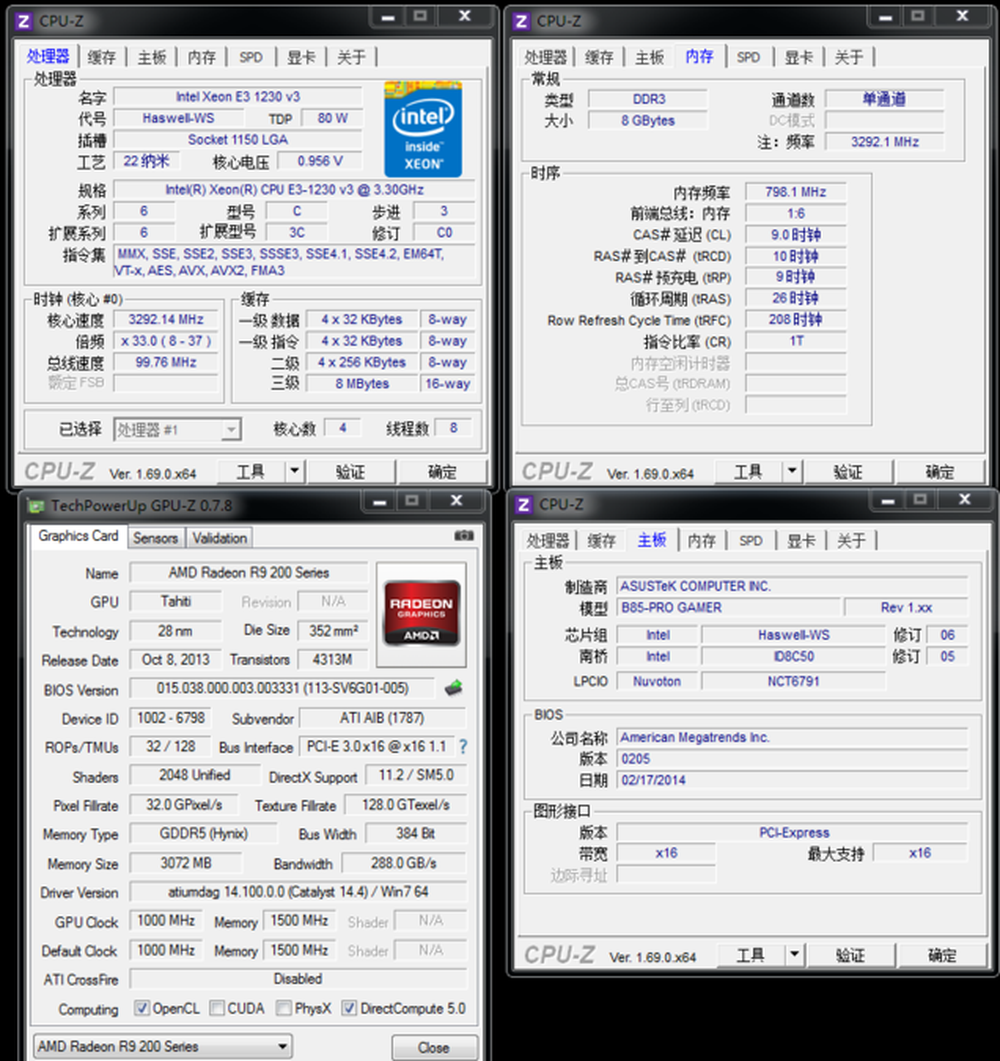Click the Close button in GPU-Z
1000x1061 pixels.
[x=434, y=1047]
